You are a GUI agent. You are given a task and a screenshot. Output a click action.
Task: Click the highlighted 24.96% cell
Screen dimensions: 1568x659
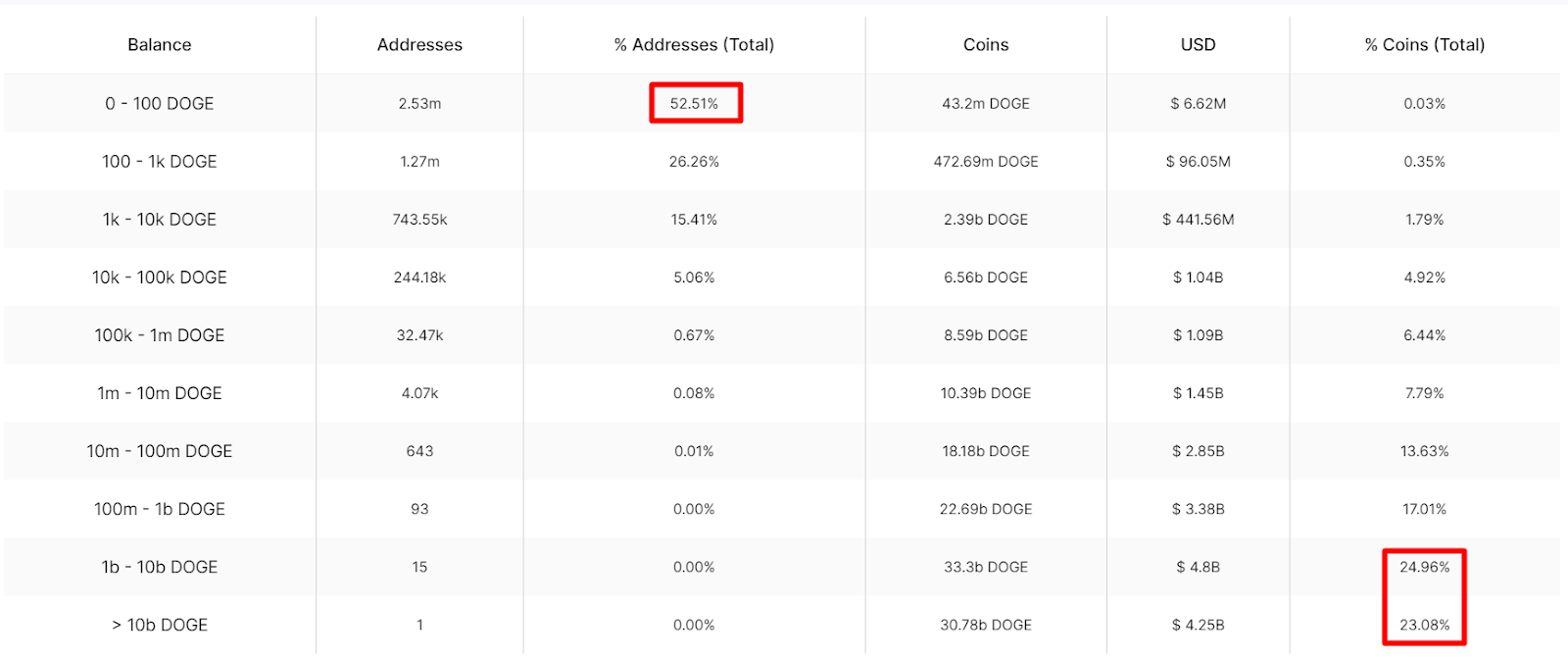[x=1424, y=567]
